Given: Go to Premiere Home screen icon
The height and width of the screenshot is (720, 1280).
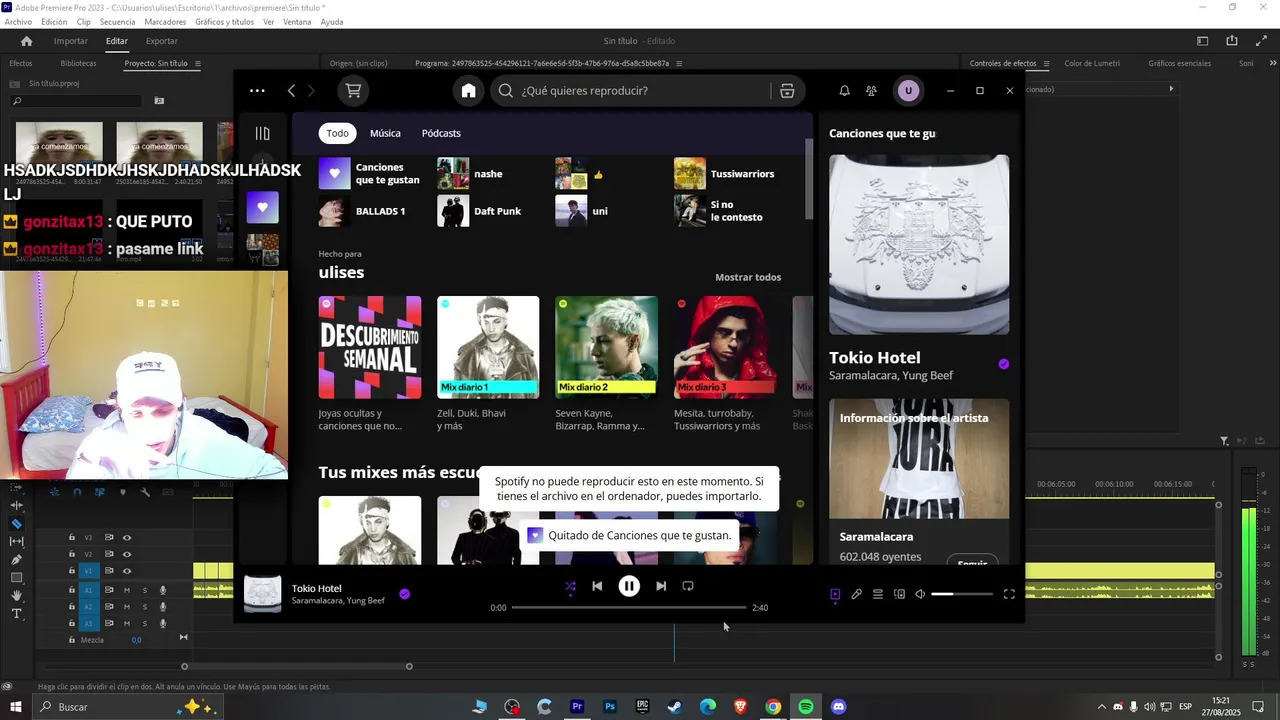Looking at the screenshot, I should point(27,41).
